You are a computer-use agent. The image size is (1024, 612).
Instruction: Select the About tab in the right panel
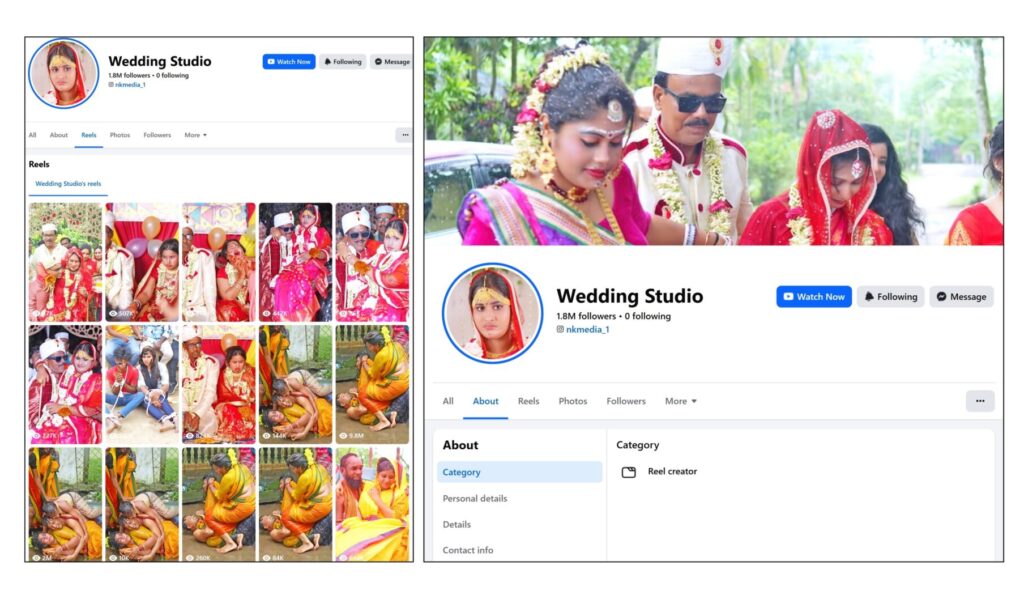click(485, 401)
